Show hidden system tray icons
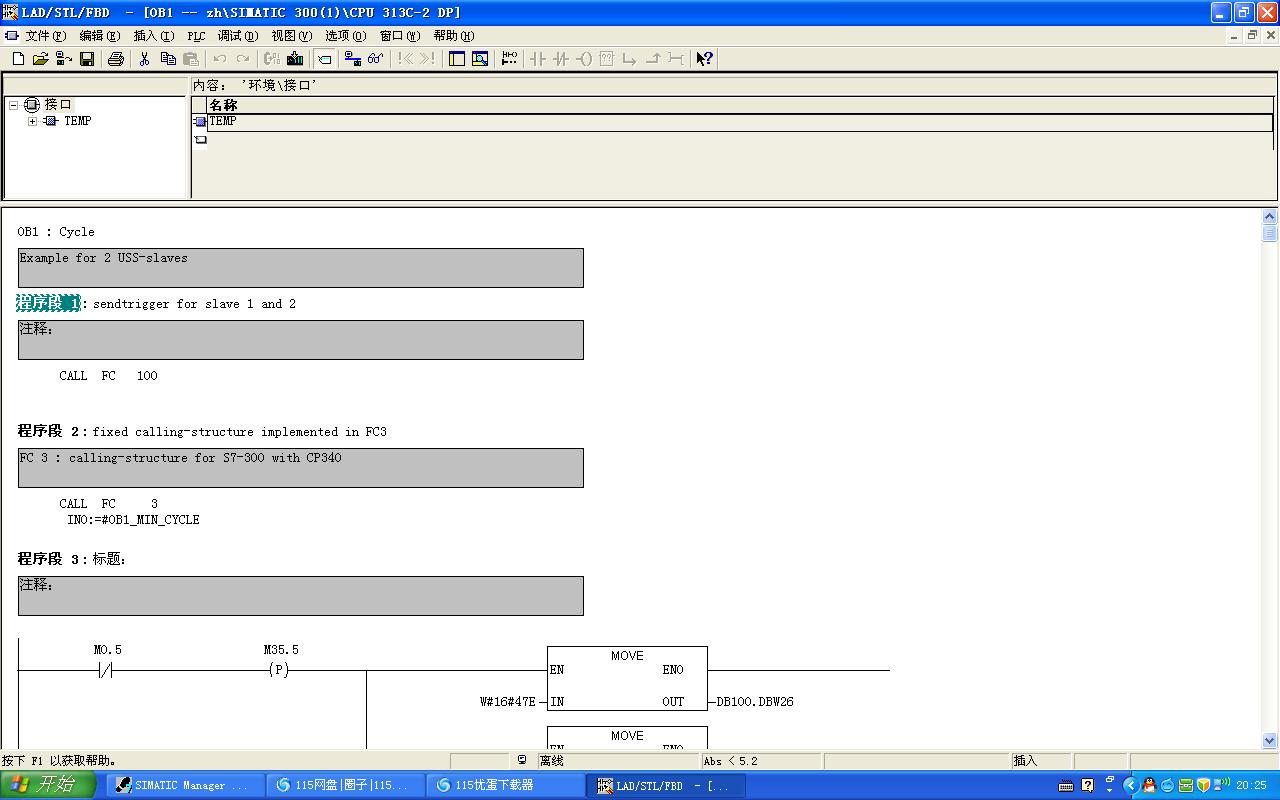The width and height of the screenshot is (1280, 800). [x=1131, y=785]
